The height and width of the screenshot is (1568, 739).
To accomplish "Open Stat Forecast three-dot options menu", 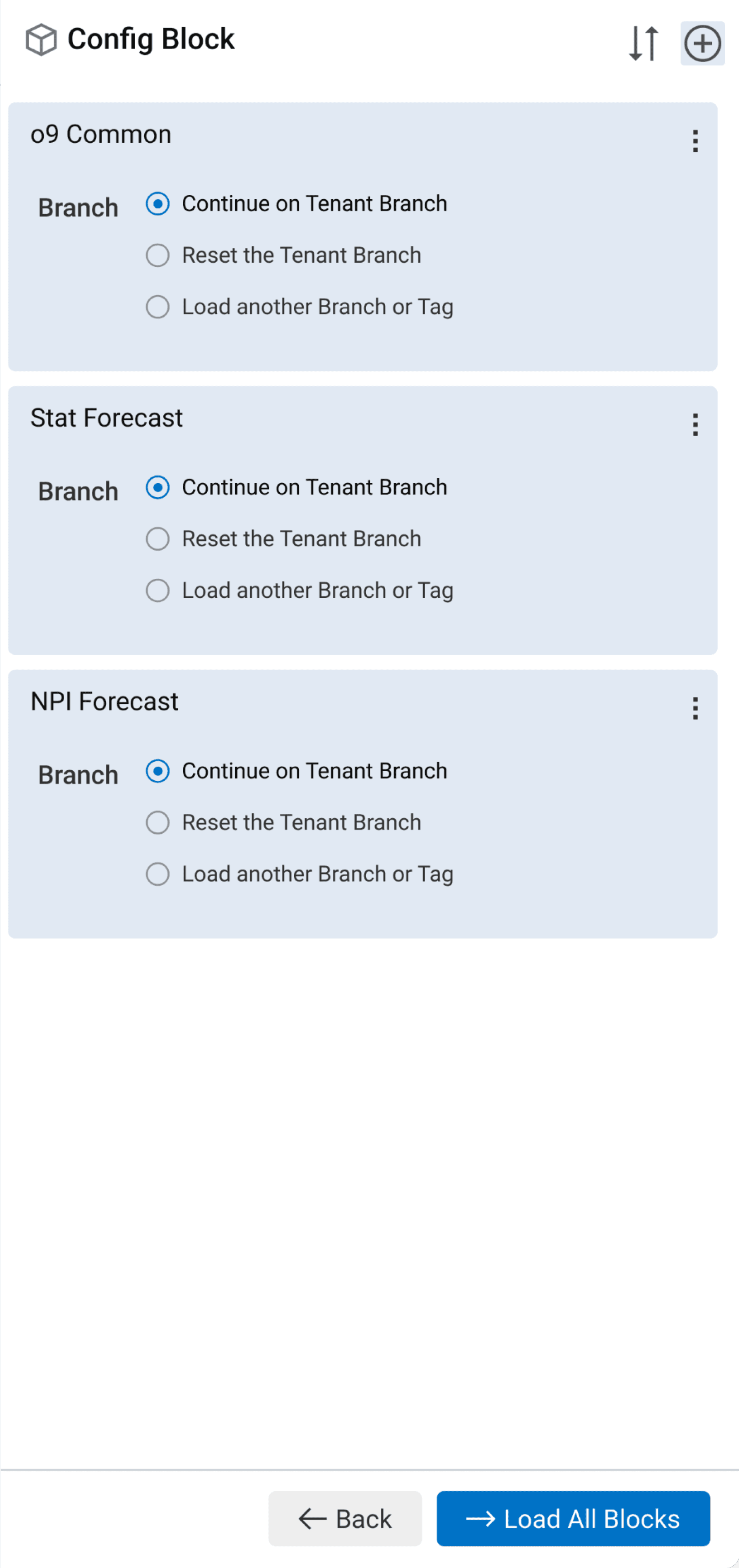I will [x=695, y=425].
